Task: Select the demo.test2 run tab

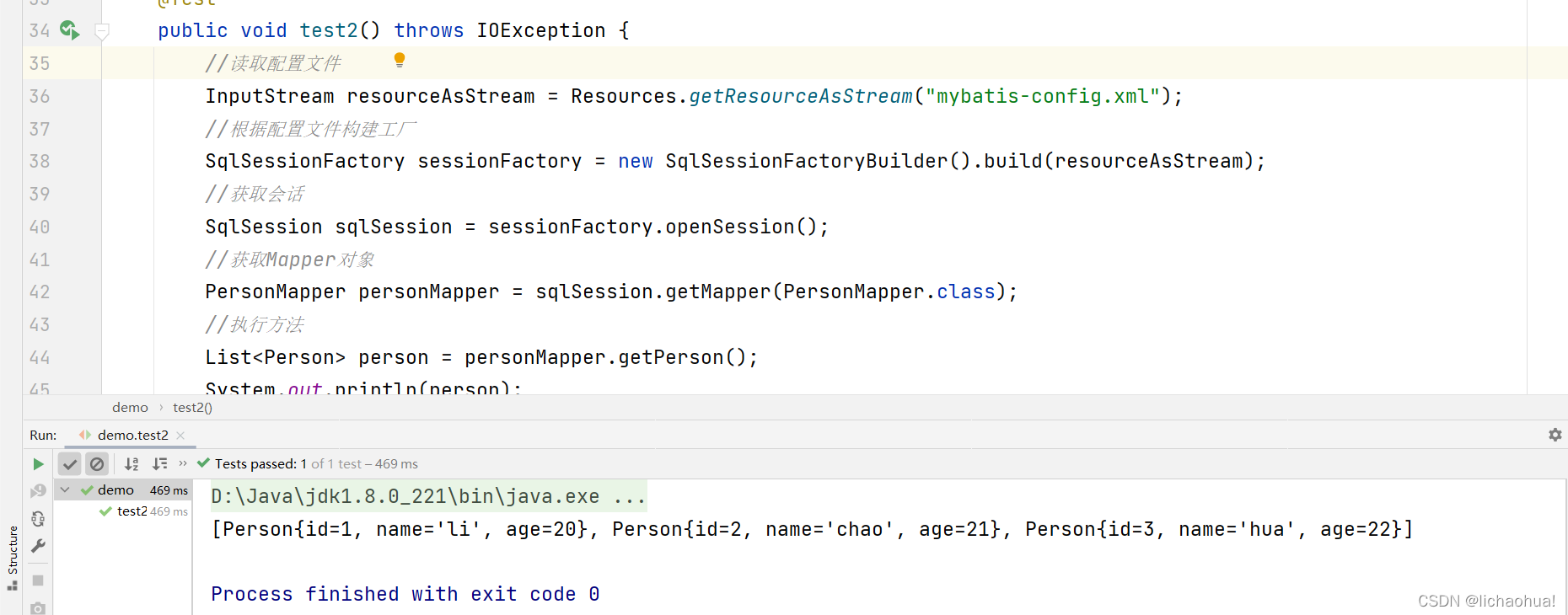Action: (132, 436)
